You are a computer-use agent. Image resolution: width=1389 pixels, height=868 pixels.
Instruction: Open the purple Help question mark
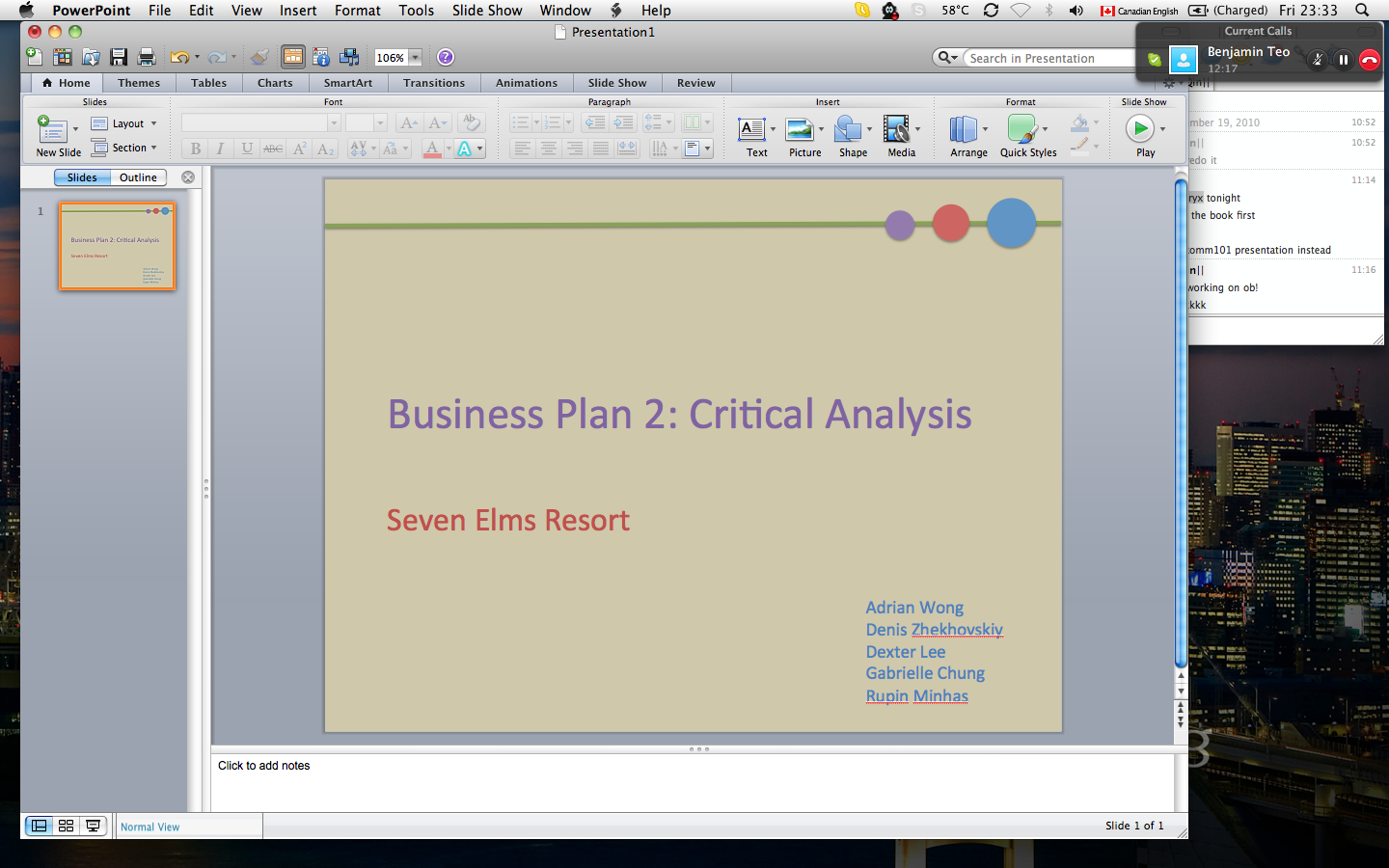tap(445, 58)
